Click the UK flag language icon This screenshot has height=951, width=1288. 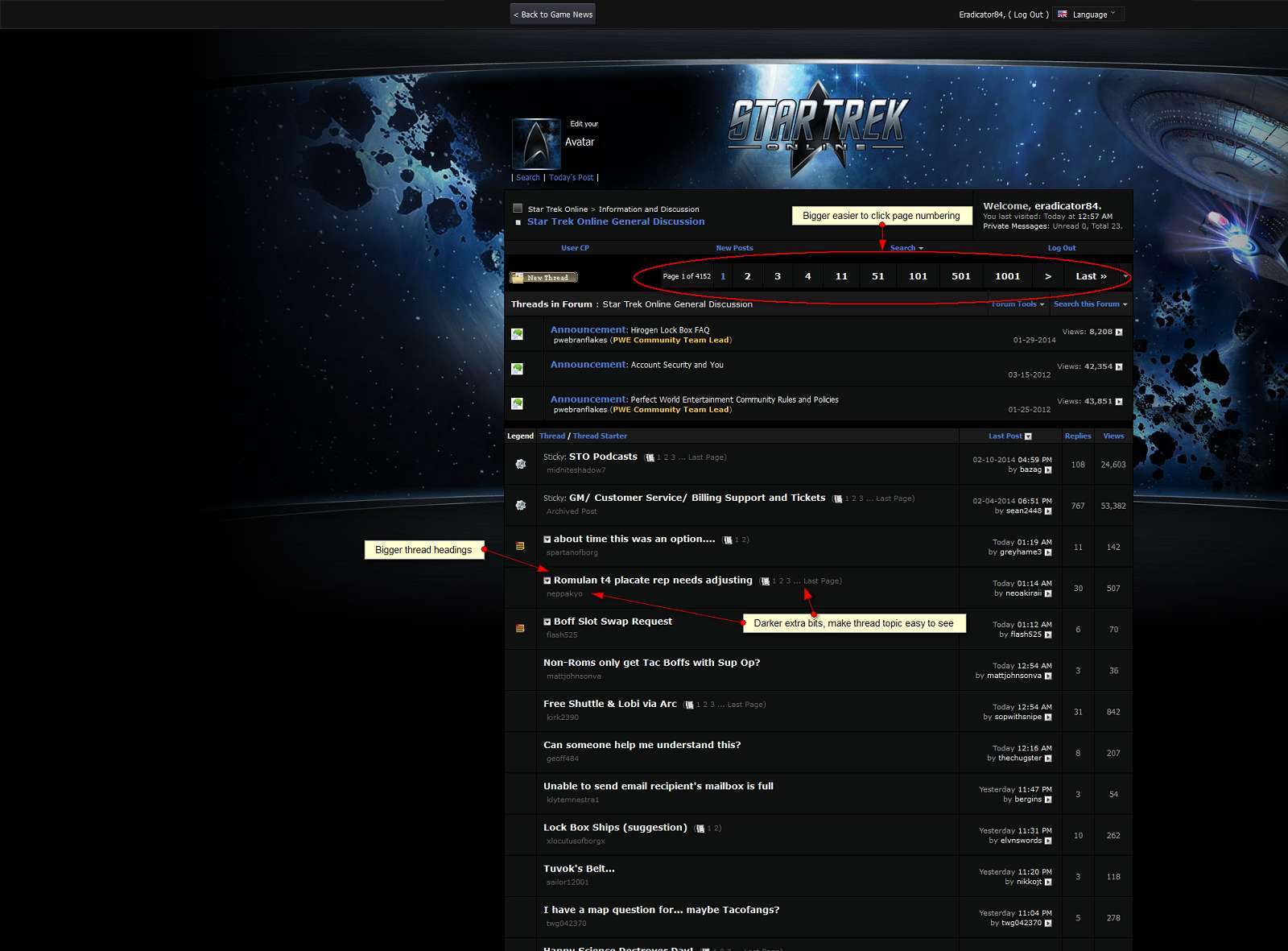tap(1063, 14)
